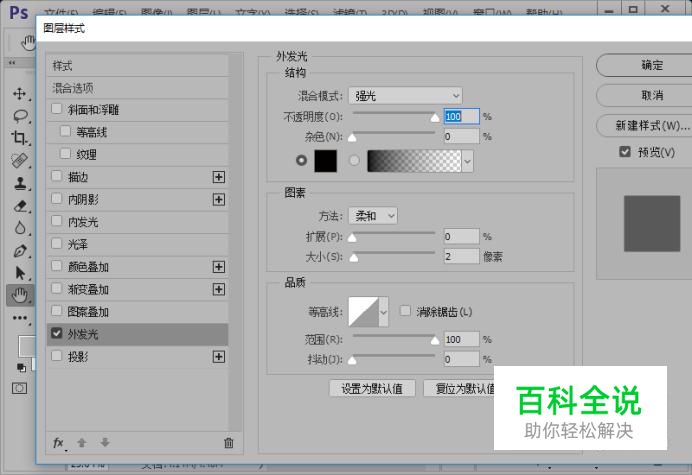Enable the 等高线 sub-option checkbox
692x475 pixels.
[x=65, y=131]
